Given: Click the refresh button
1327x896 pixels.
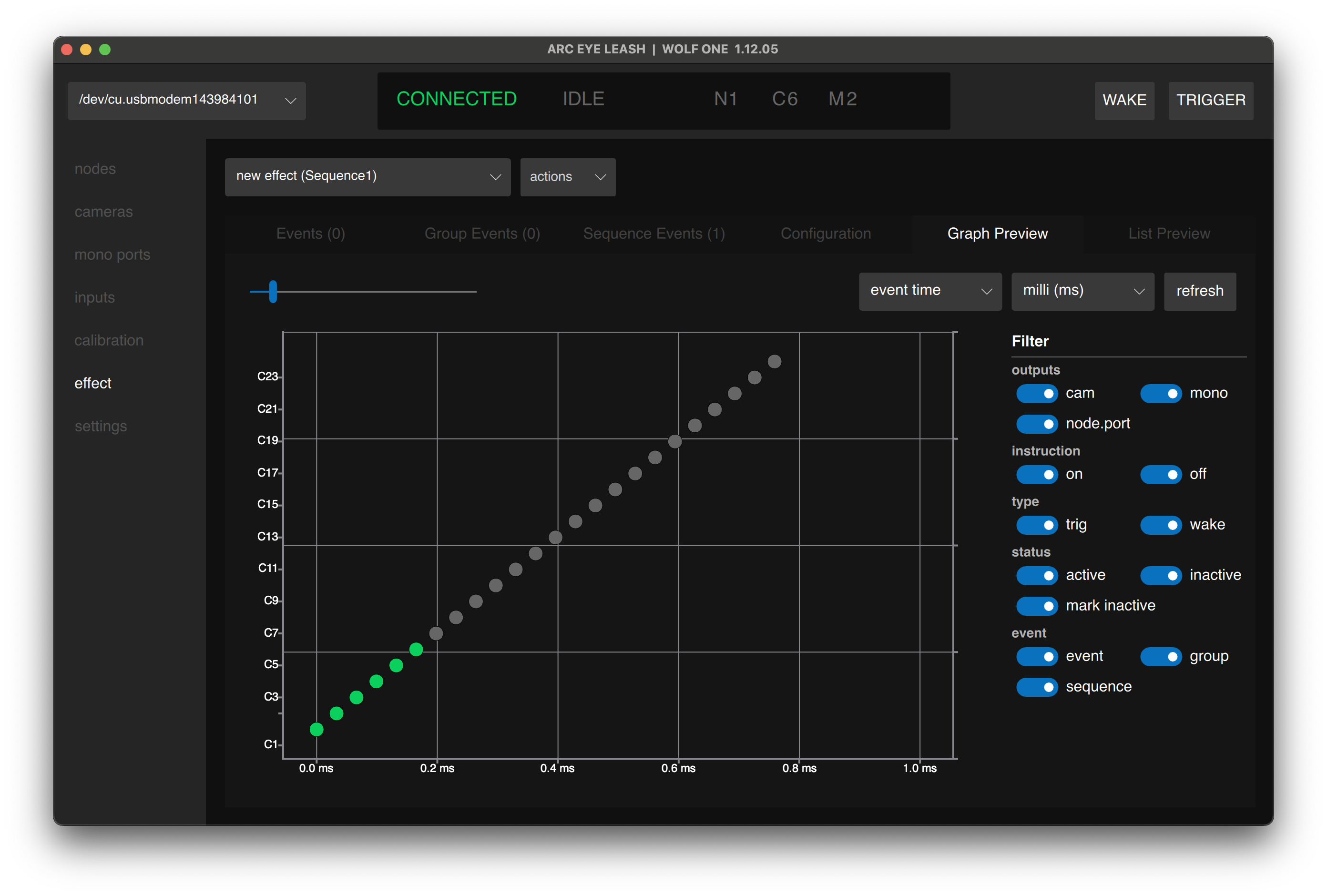Looking at the screenshot, I should tap(1199, 291).
